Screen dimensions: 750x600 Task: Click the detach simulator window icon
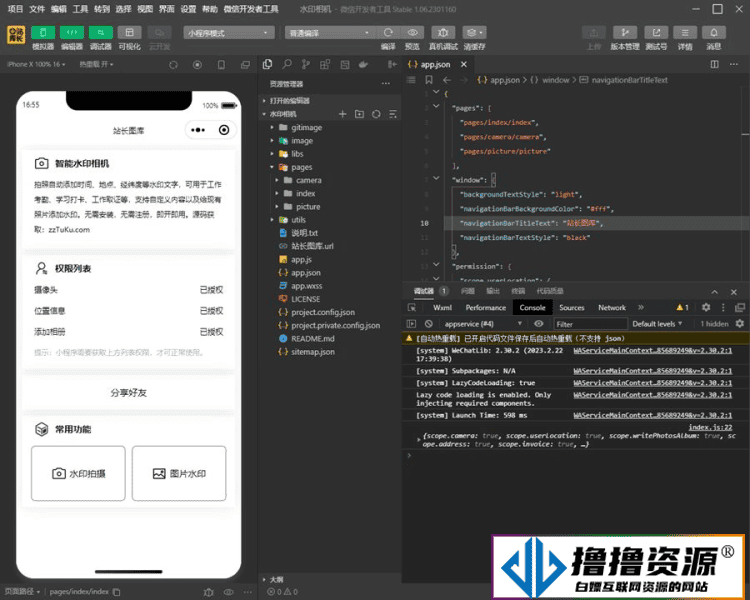[x=245, y=65]
